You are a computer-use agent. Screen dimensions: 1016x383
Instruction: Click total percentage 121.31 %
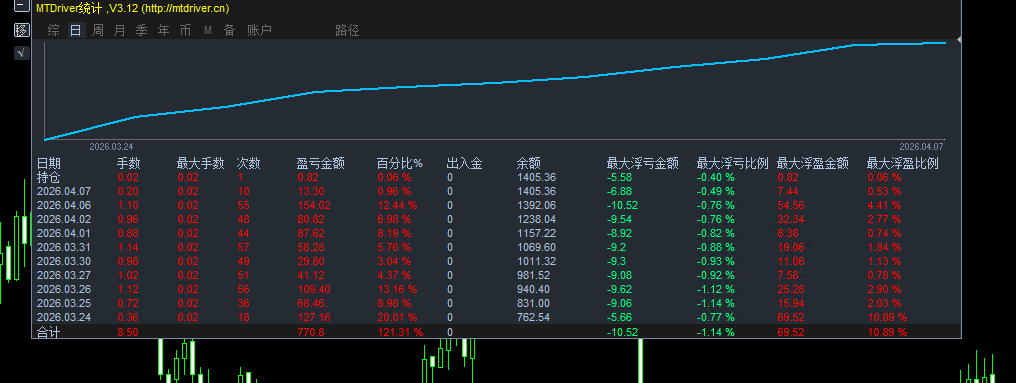(400, 332)
